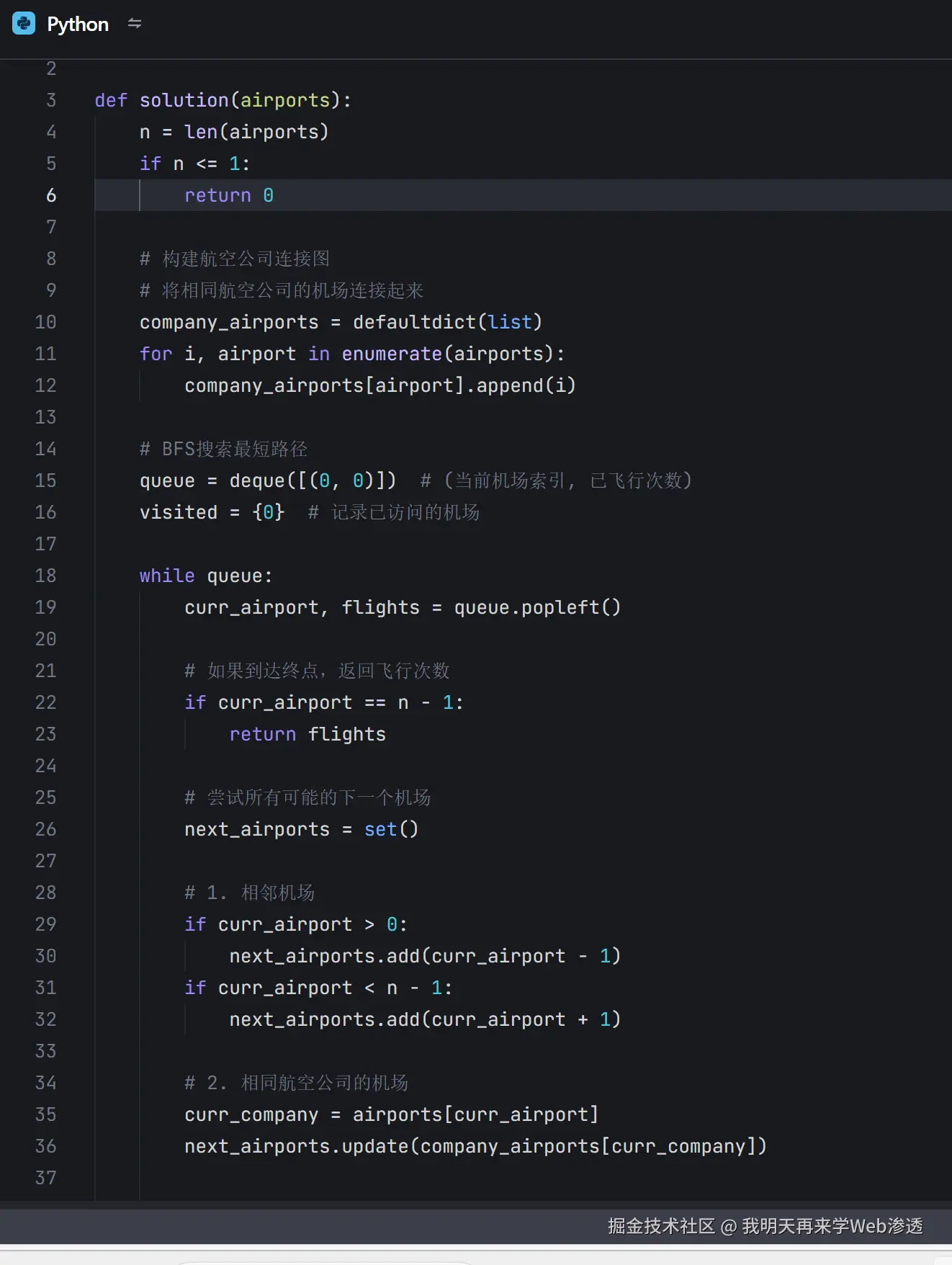This screenshot has height=1265, width=952.
Task: Click the Python language logo icon
Action: coord(24,24)
